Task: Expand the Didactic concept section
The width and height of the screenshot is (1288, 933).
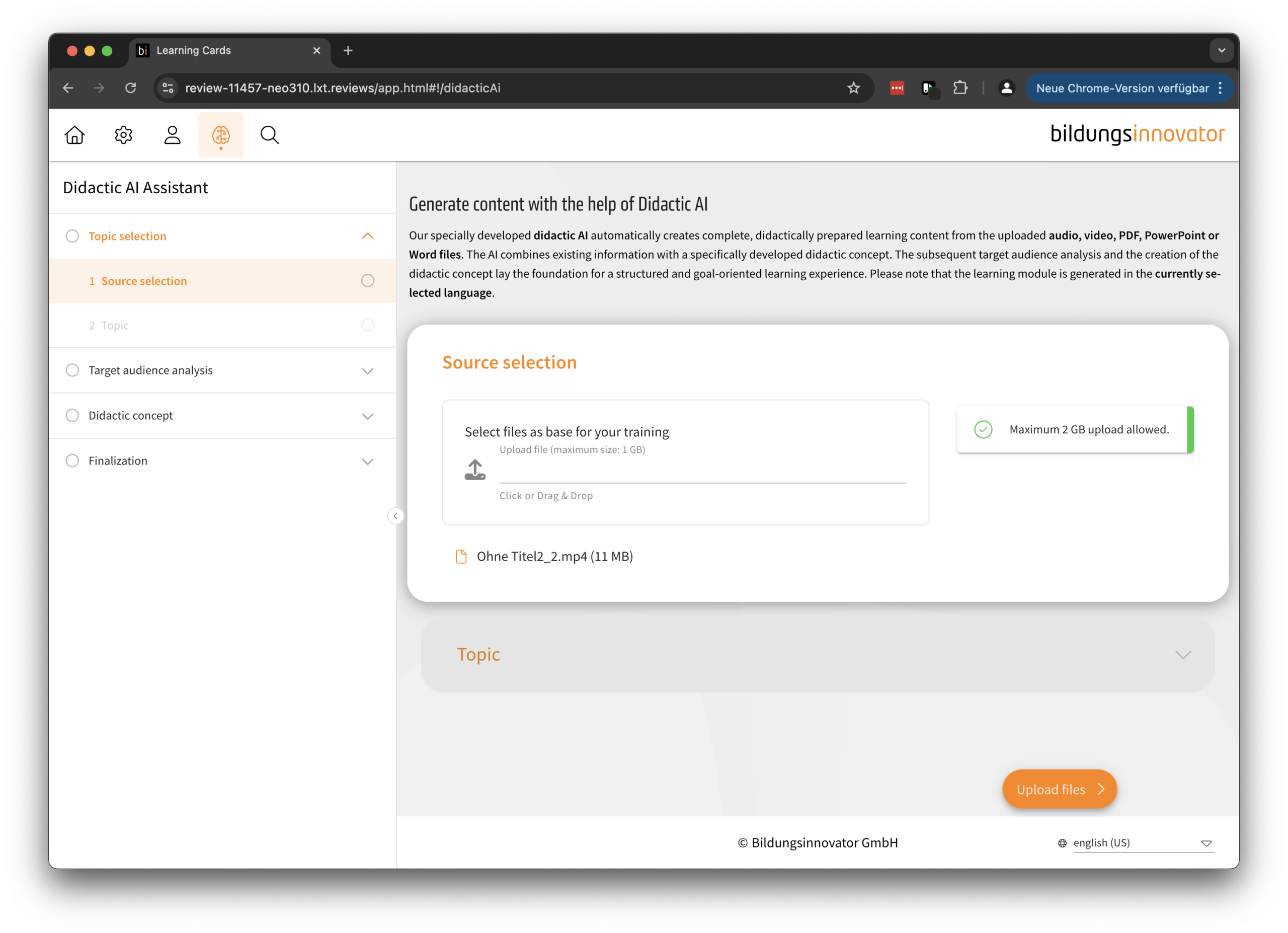Action: click(x=368, y=416)
